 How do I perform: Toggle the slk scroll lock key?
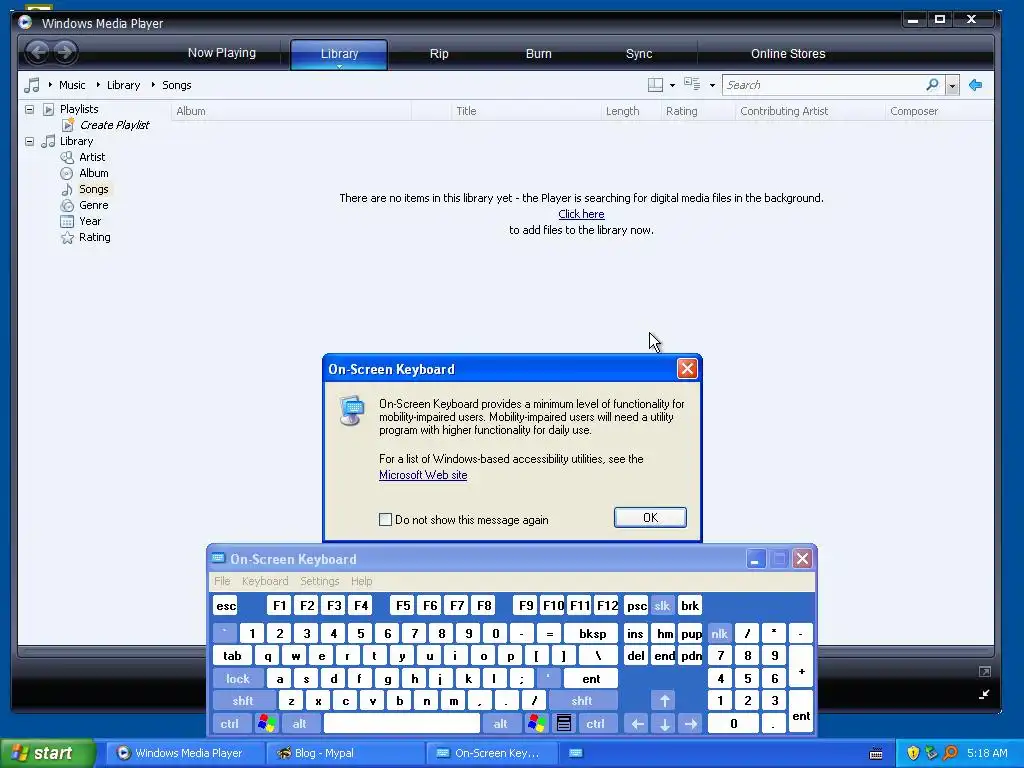pos(662,605)
